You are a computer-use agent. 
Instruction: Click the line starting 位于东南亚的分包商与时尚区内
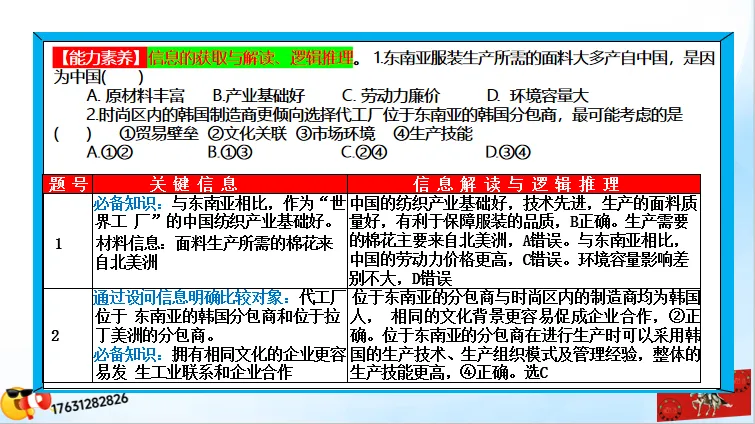[525, 297]
